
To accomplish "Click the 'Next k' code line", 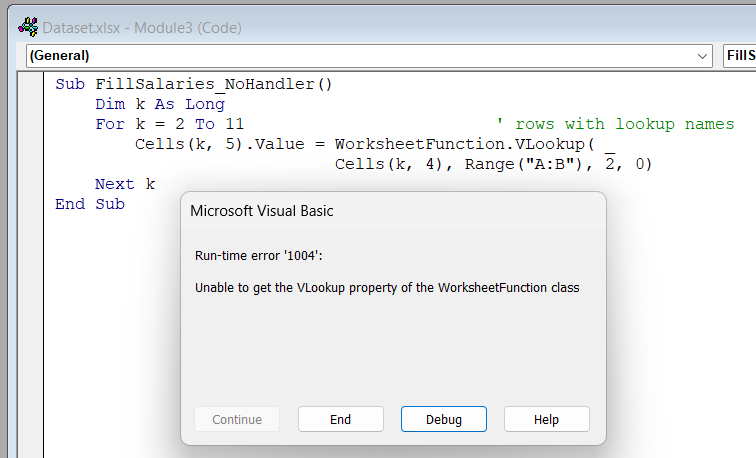I will (x=125, y=184).
